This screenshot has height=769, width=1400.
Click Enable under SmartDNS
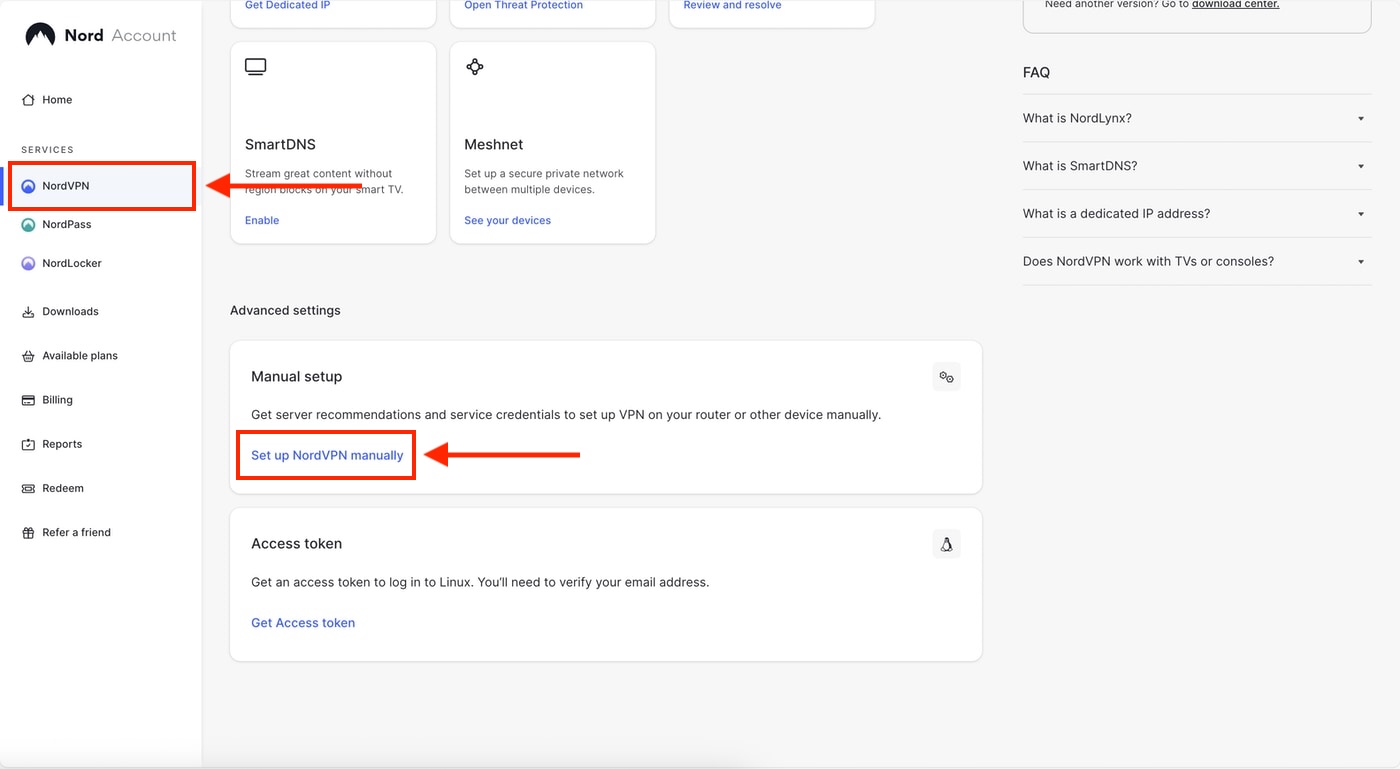click(x=262, y=220)
